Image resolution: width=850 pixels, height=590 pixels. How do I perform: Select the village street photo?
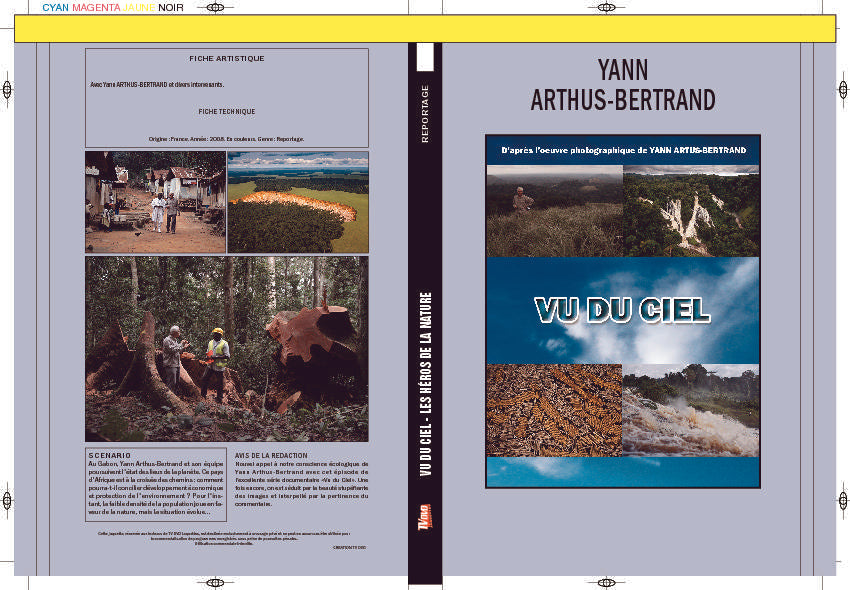tap(155, 202)
